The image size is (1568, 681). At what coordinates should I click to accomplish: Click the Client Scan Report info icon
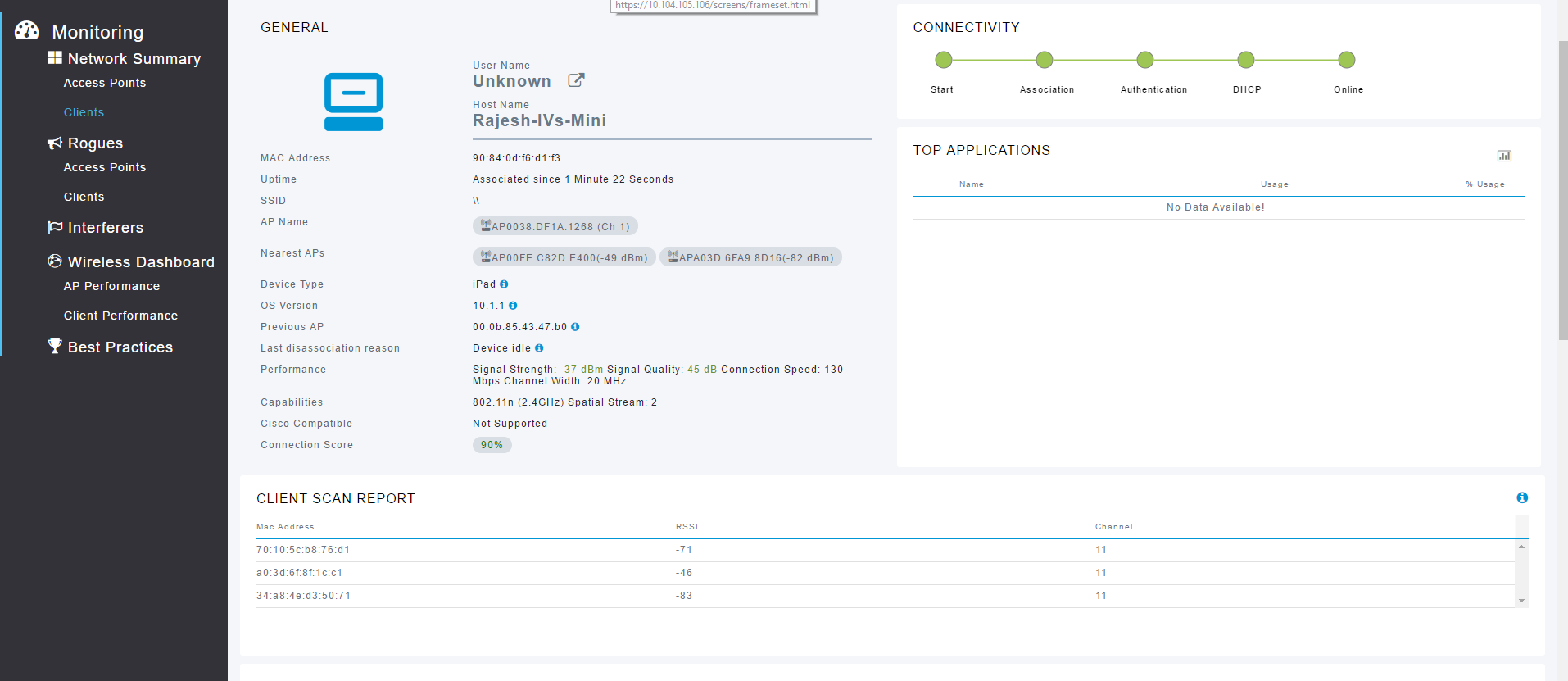coord(1522,497)
